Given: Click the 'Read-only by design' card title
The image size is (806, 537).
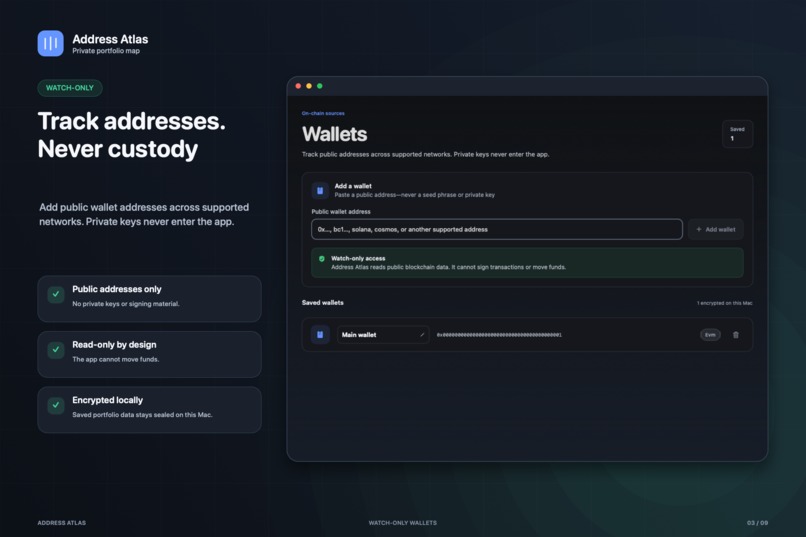Looking at the screenshot, I should (x=114, y=345).
